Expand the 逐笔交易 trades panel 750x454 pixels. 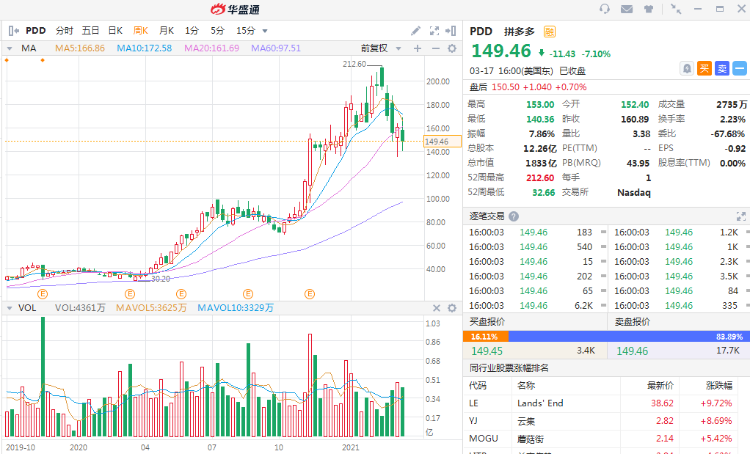coord(741,216)
